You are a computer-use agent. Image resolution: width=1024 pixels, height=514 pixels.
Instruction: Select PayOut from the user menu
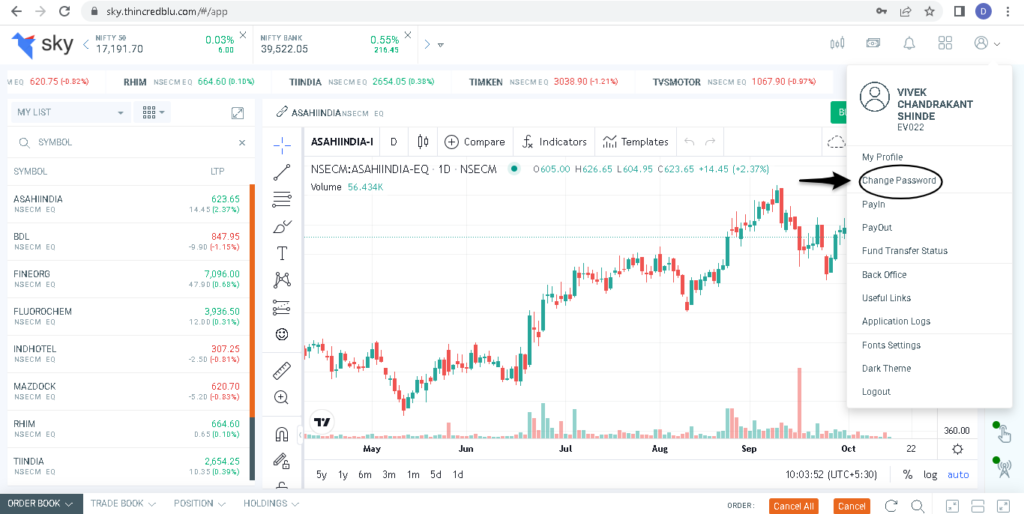tap(877, 228)
